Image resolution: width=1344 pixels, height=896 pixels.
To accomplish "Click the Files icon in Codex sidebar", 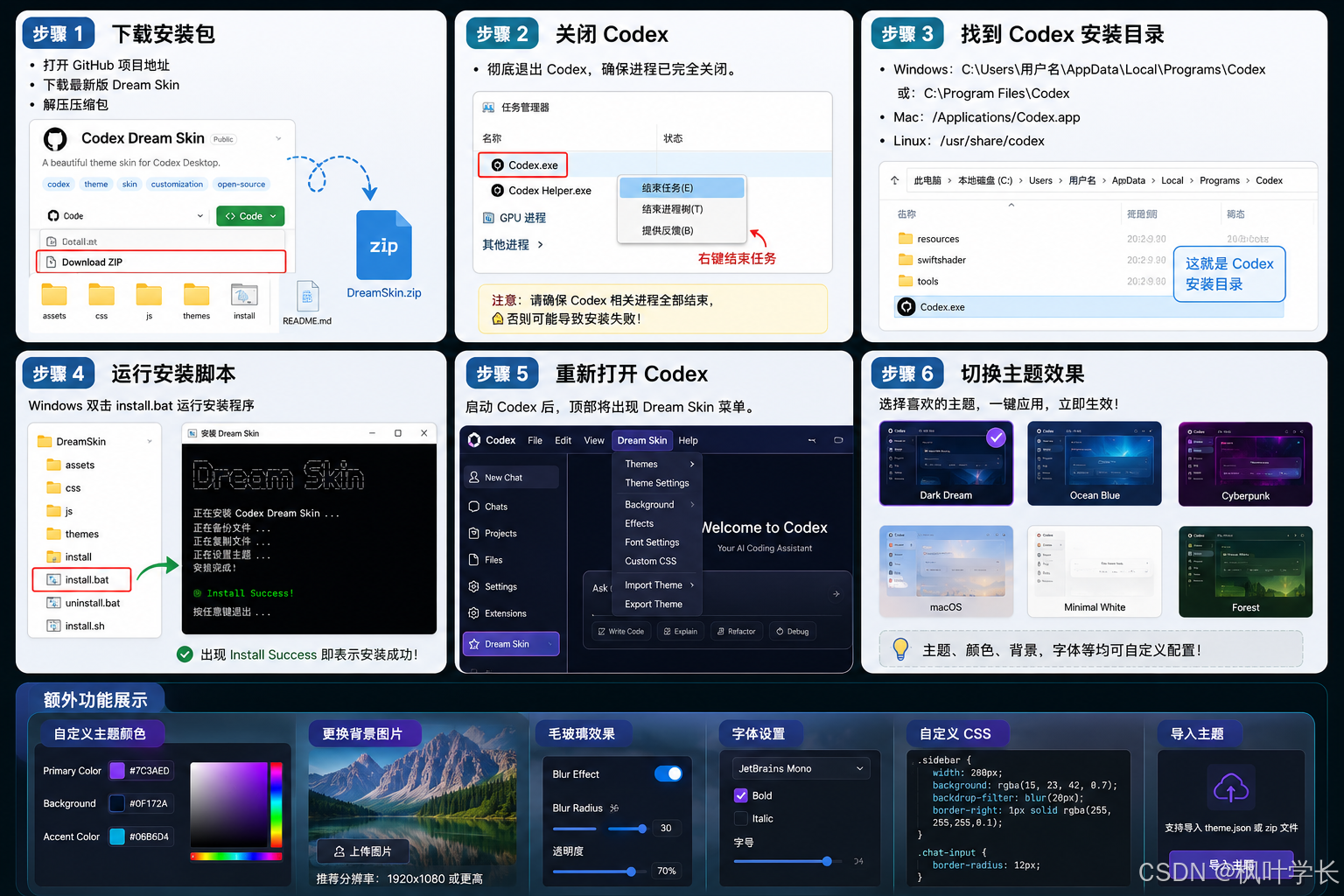I will tap(474, 560).
